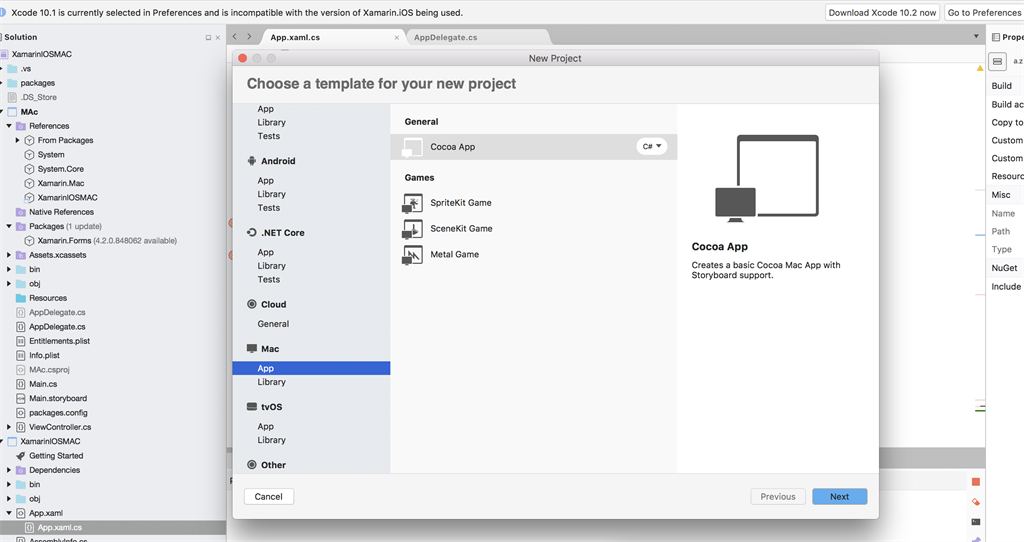Viewport: 1024px width, 542px height.
Task: Select tvOS App category
Action: pos(266,426)
